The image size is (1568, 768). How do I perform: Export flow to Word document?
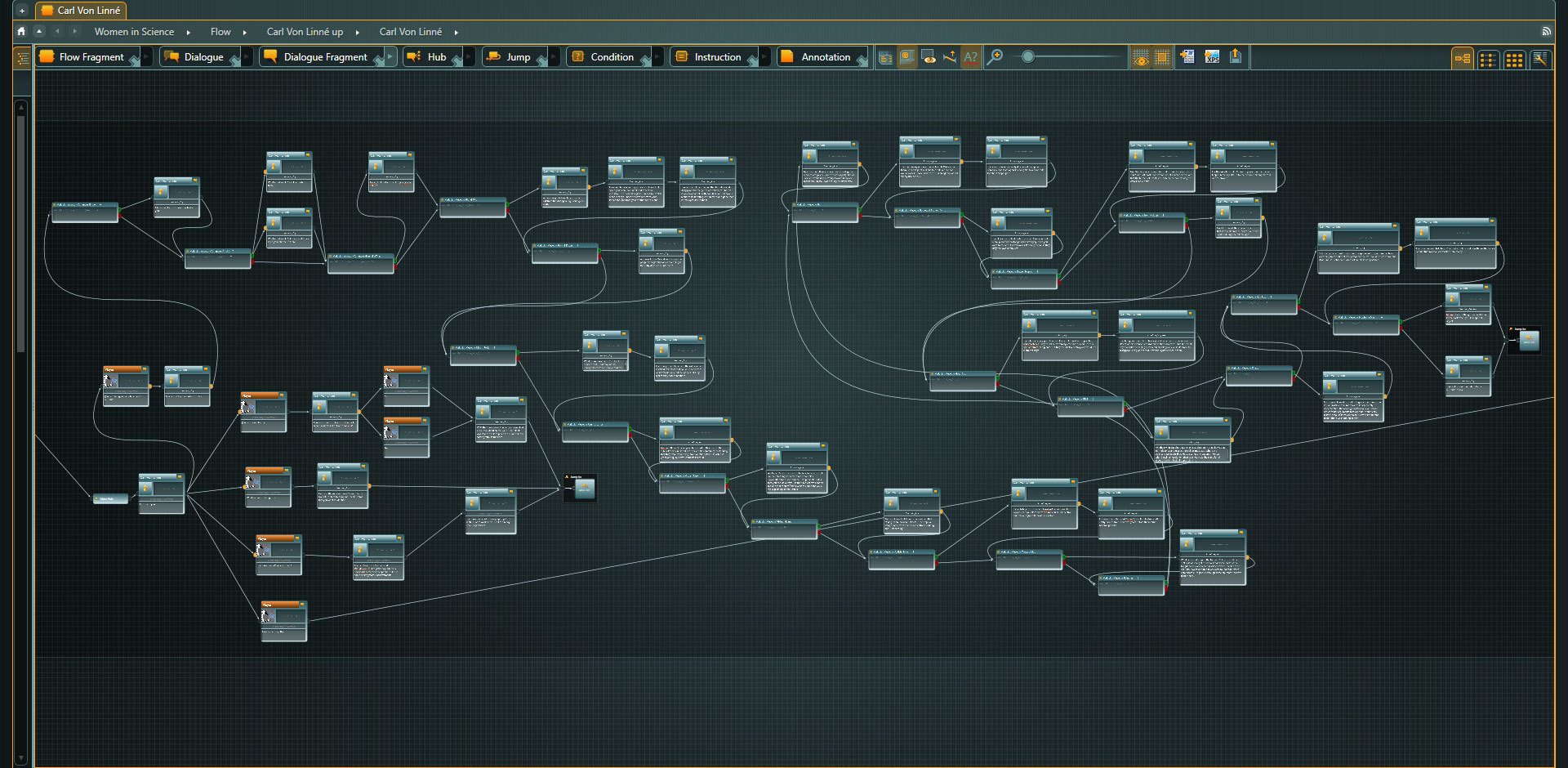pyautogui.click(x=1187, y=57)
